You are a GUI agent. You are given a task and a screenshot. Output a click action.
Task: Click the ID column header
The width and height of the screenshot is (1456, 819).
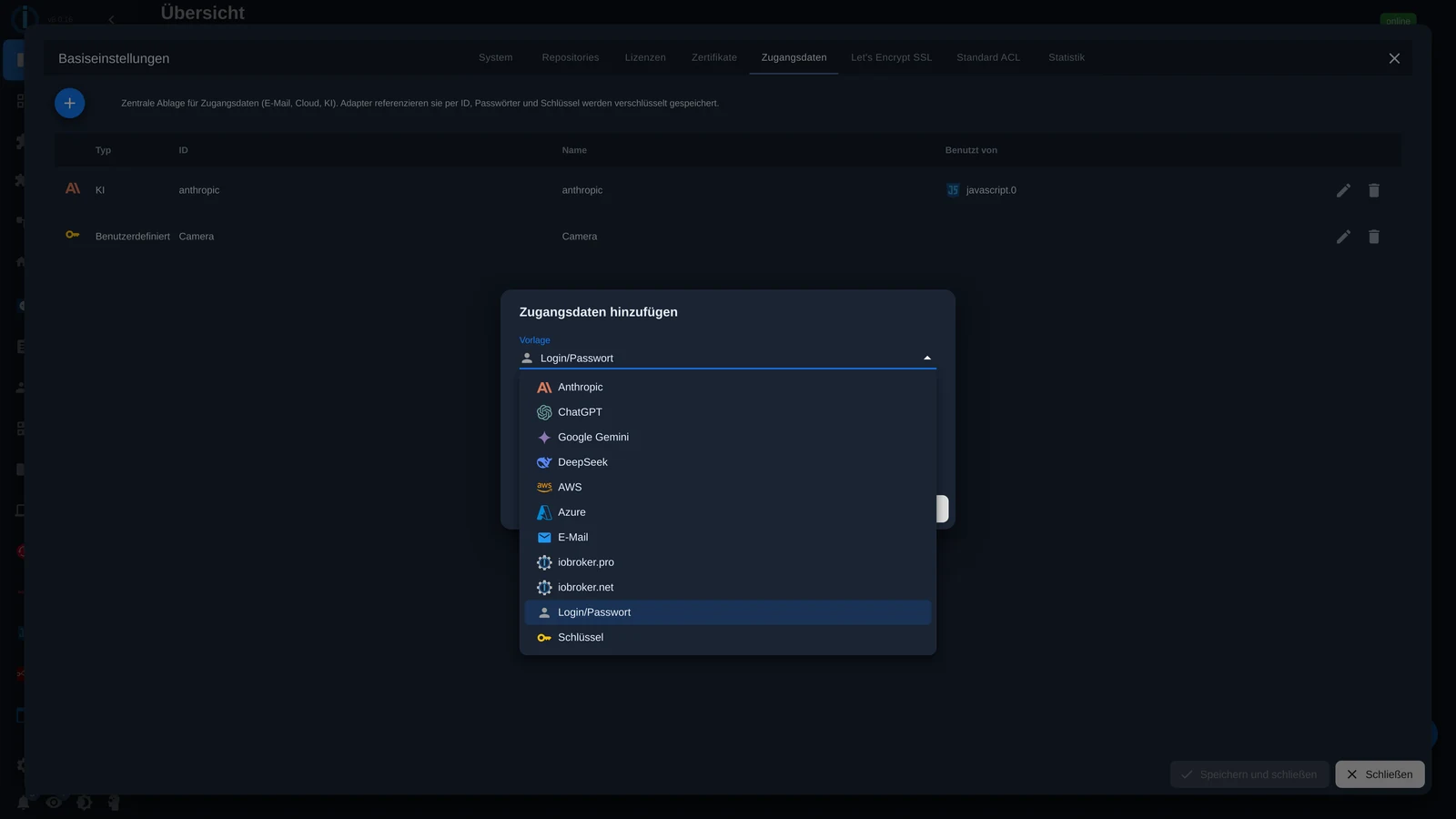click(x=184, y=150)
